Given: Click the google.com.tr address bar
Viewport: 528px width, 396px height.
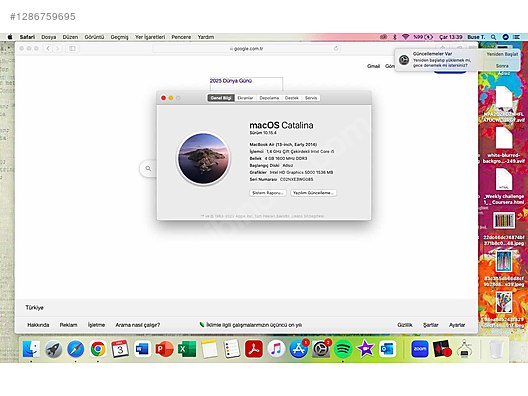Looking at the screenshot, I should [x=246, y=48].
